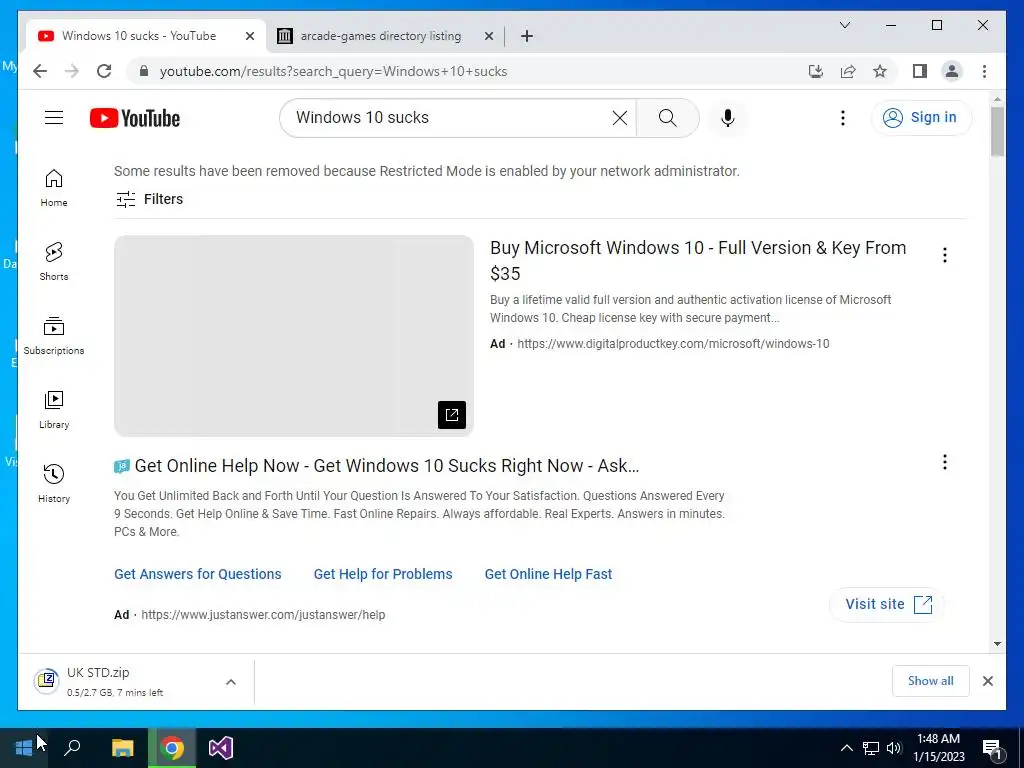Open File Explorer from the taskbar
Screen dimensions: 1024x768
pos(122,748)
